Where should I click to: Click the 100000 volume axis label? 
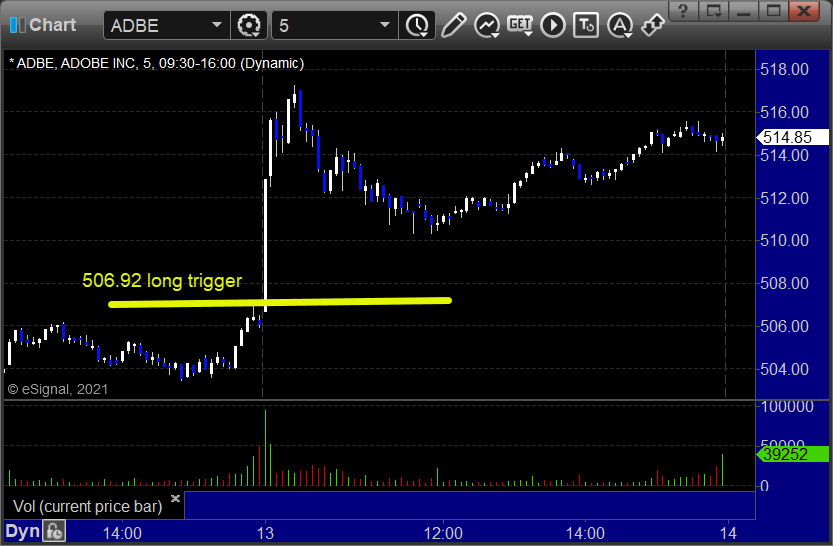coord(787,407)
